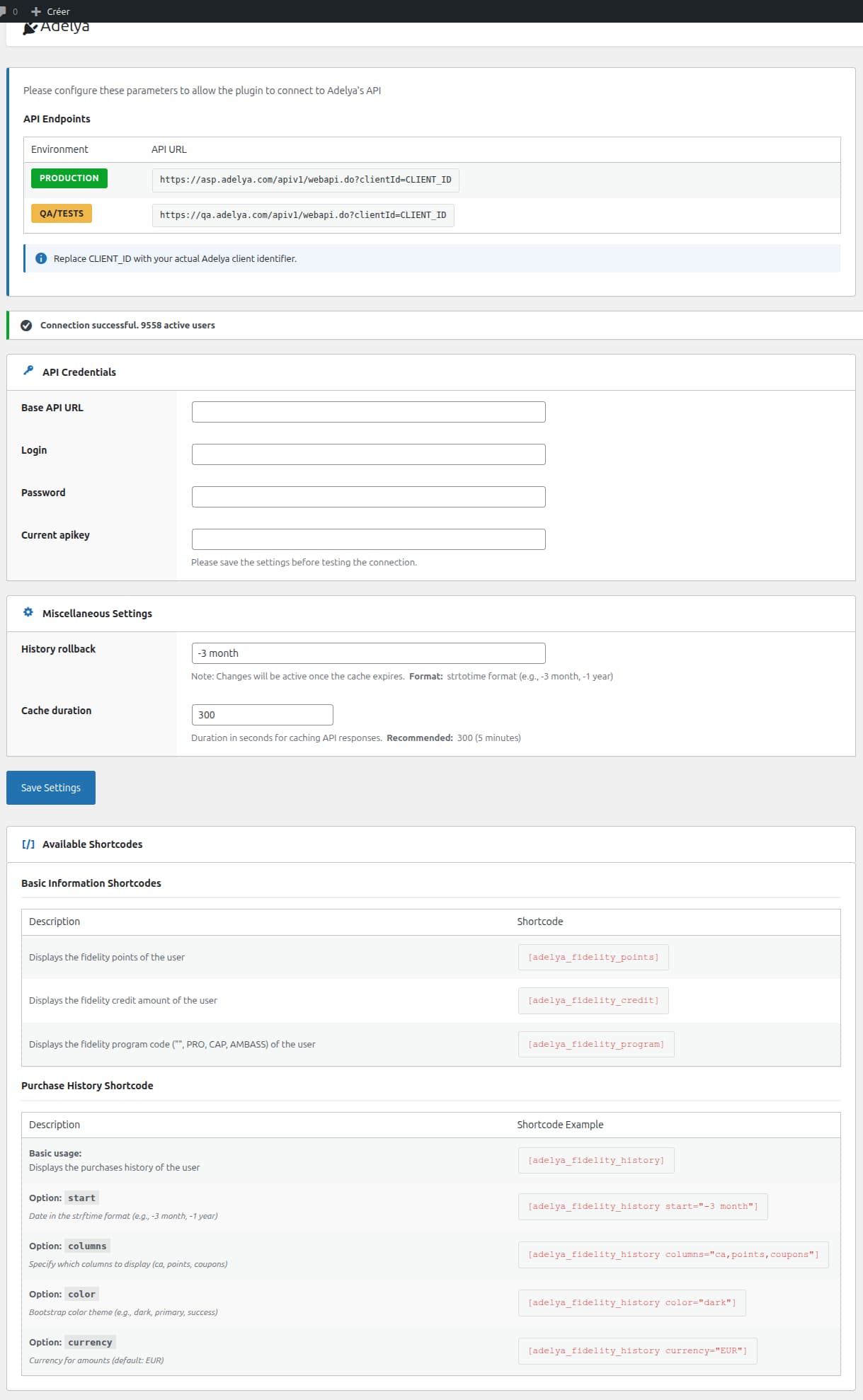Click the API URL column header
The image size is (863, 1400).
click(169, 149)
